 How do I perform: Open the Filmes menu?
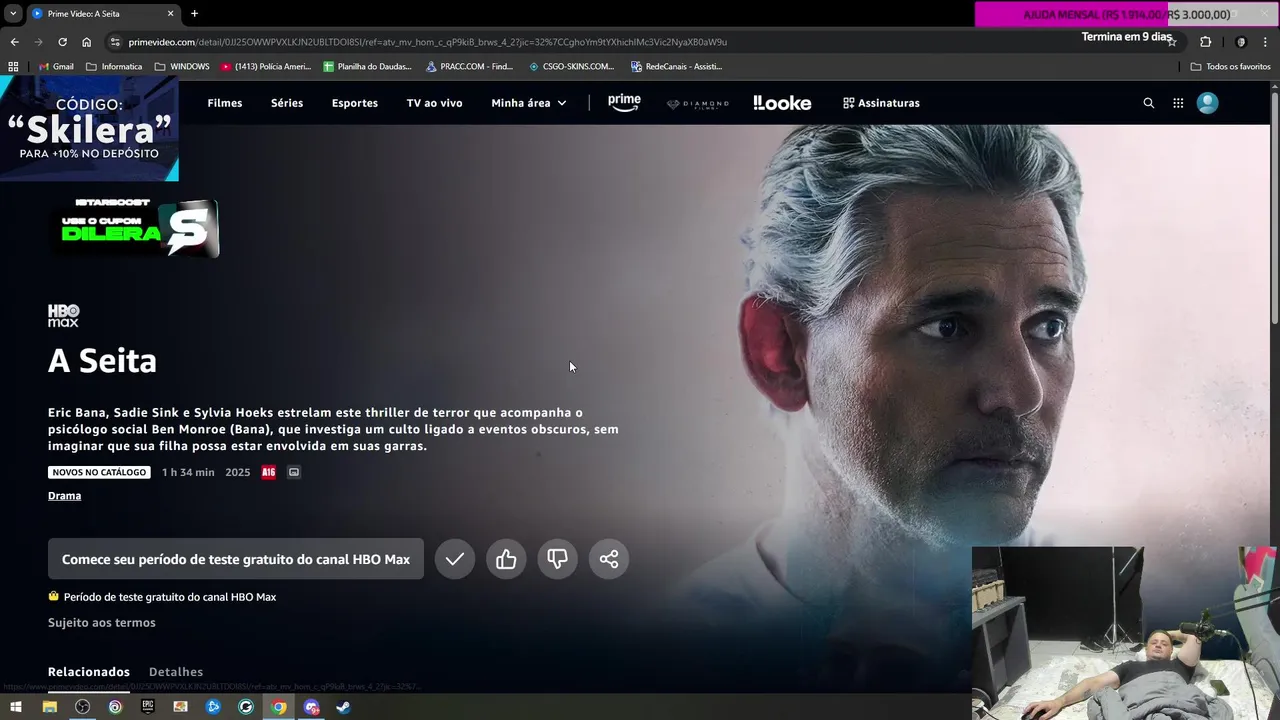coord(225,103)
